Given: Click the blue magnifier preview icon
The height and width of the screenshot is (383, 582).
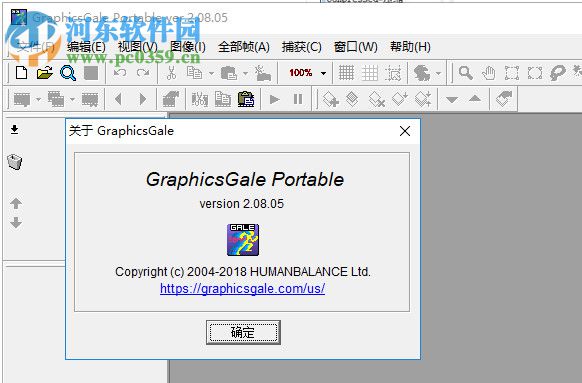Looking at the screenshot, I should (68, 73).
